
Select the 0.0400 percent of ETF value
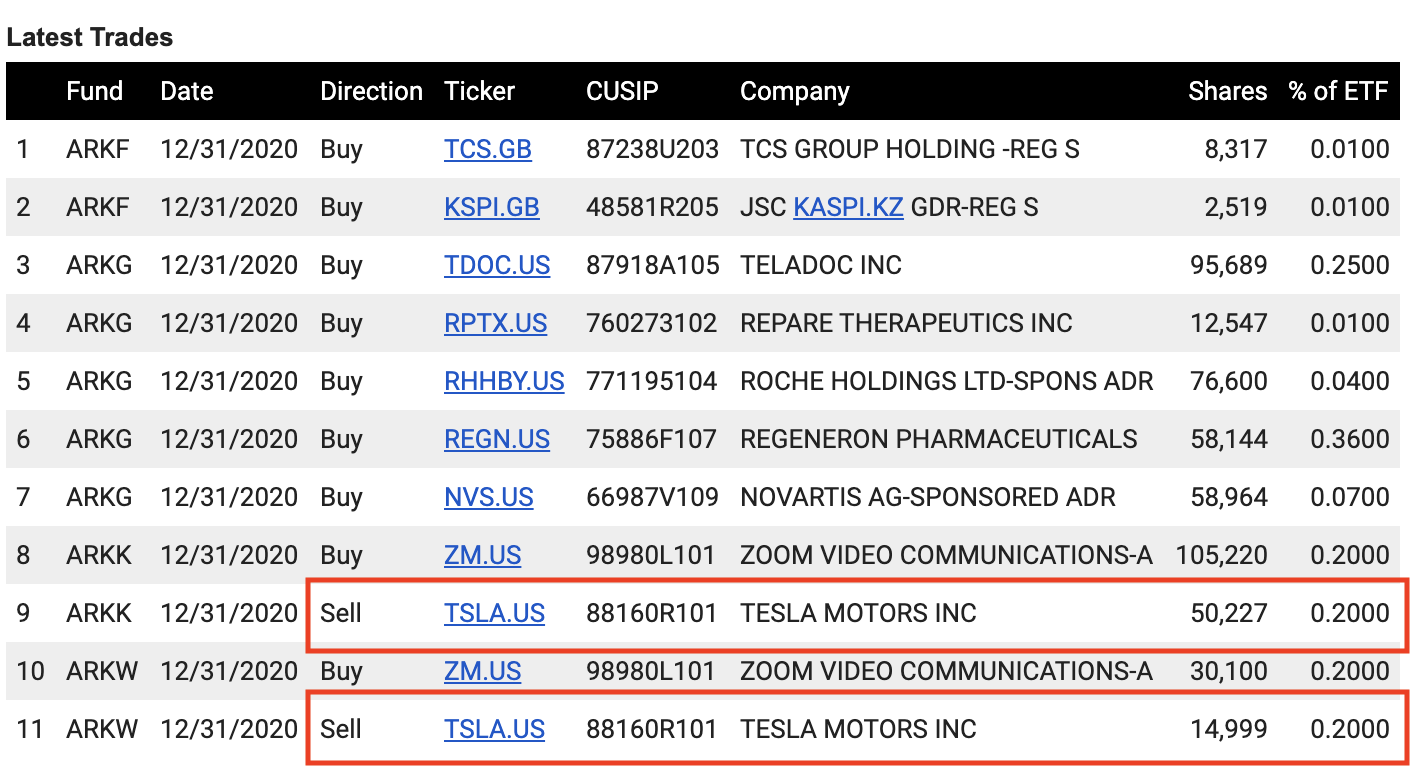click(x=1350, y=382)
